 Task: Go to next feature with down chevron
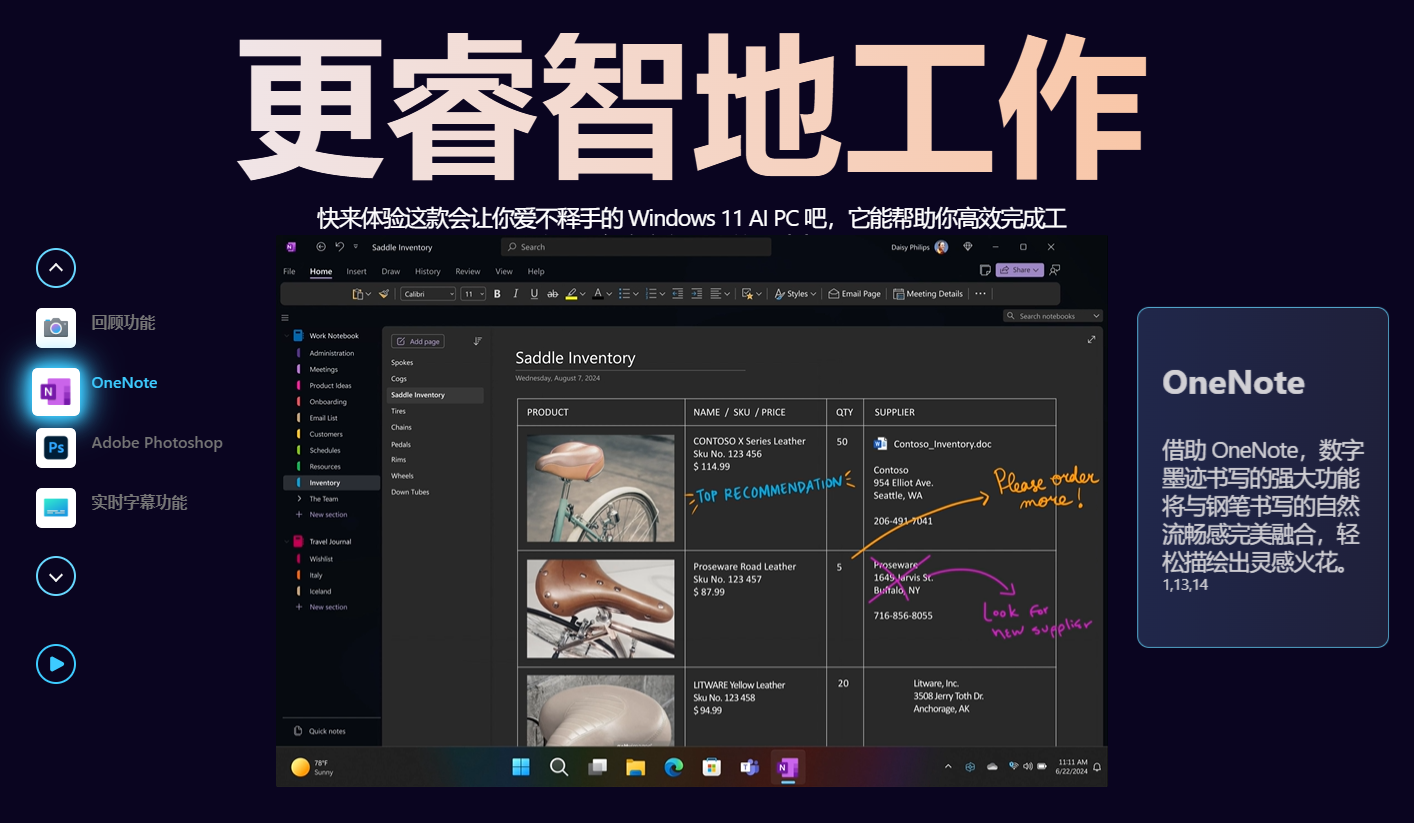(x=56, y=576)
